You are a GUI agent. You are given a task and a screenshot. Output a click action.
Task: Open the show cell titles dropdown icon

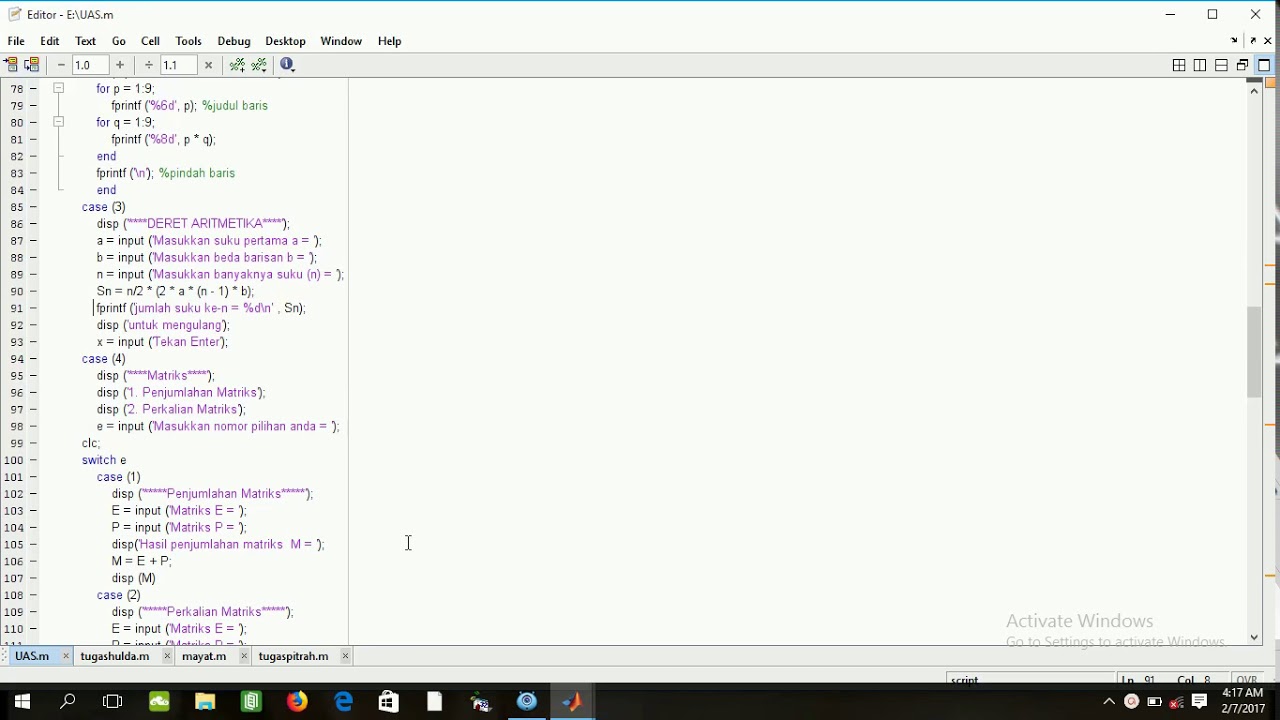tap(259, 65)
